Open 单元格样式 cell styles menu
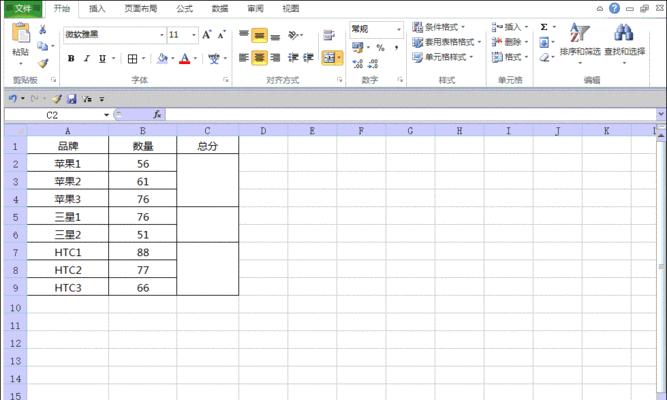 [x=443, y=57]
